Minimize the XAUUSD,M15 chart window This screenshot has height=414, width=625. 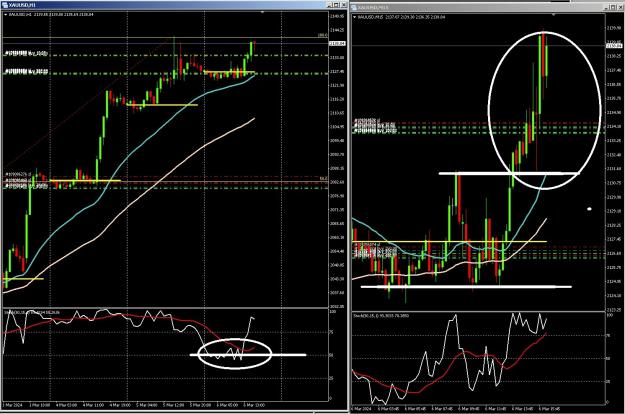pos(607,7)
